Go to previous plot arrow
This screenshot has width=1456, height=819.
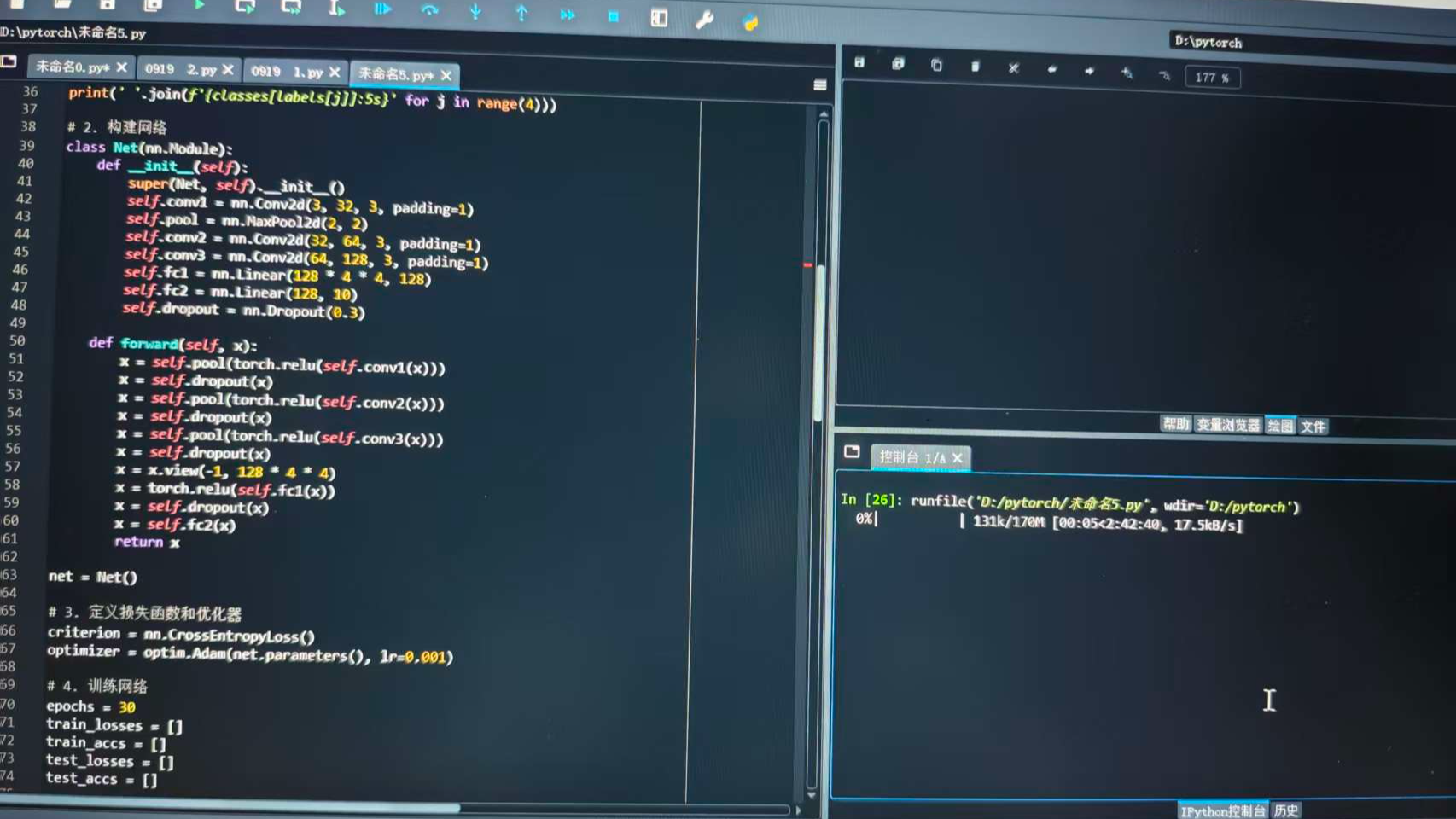pos(1051,69)
